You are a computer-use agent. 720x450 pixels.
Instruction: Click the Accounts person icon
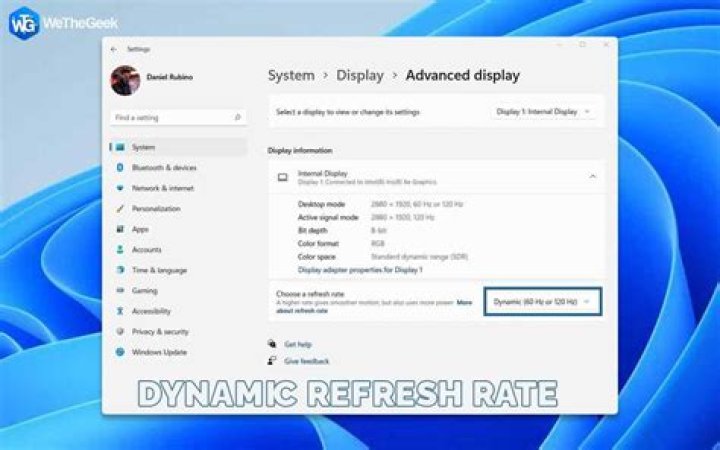120,249
